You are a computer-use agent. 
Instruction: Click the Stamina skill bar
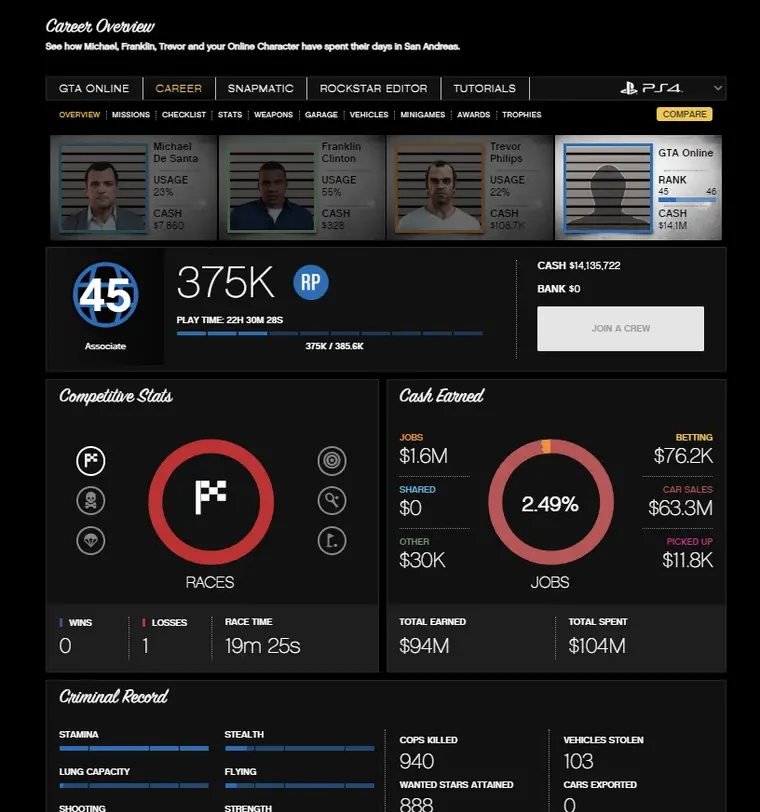coord(134,748)
